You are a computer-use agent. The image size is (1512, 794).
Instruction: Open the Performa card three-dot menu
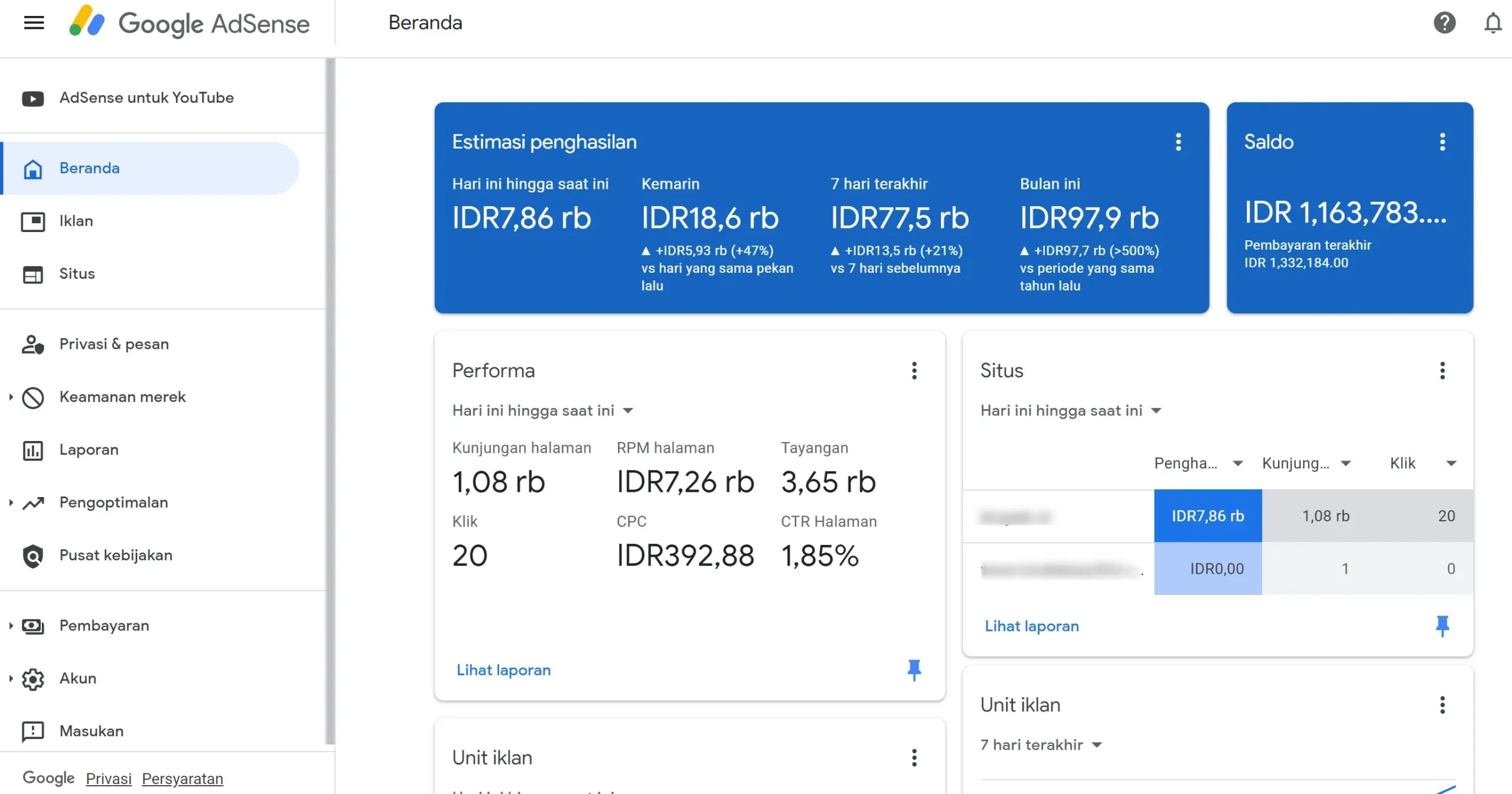tap(914, 371)
